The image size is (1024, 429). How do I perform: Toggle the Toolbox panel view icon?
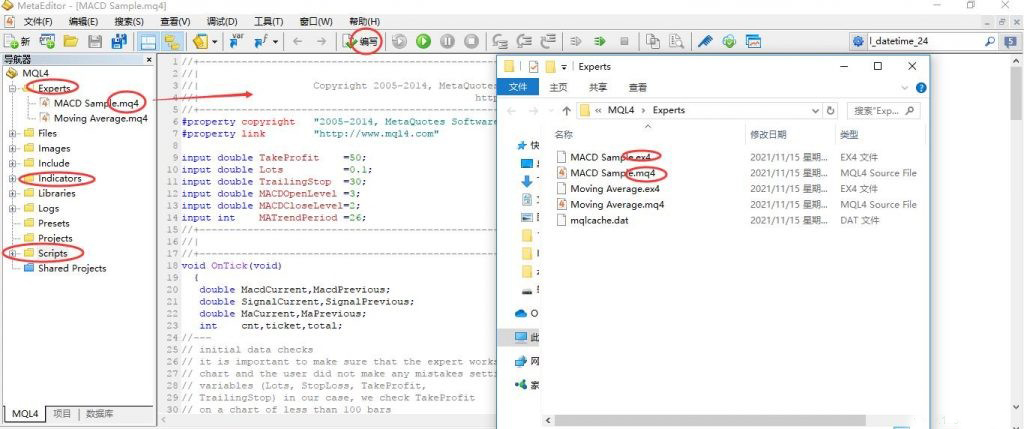(172, 41)
